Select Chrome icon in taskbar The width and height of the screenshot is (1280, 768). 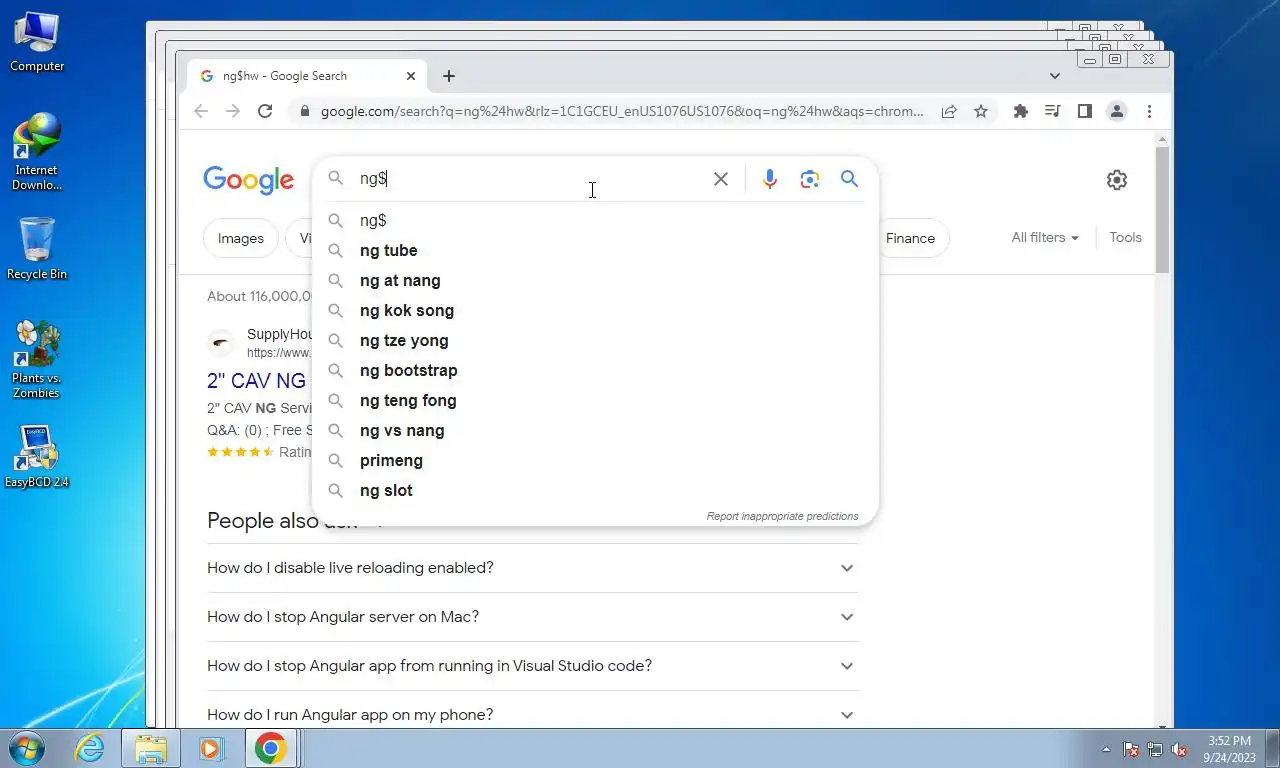pyautogui.click(x=270, y=748)
